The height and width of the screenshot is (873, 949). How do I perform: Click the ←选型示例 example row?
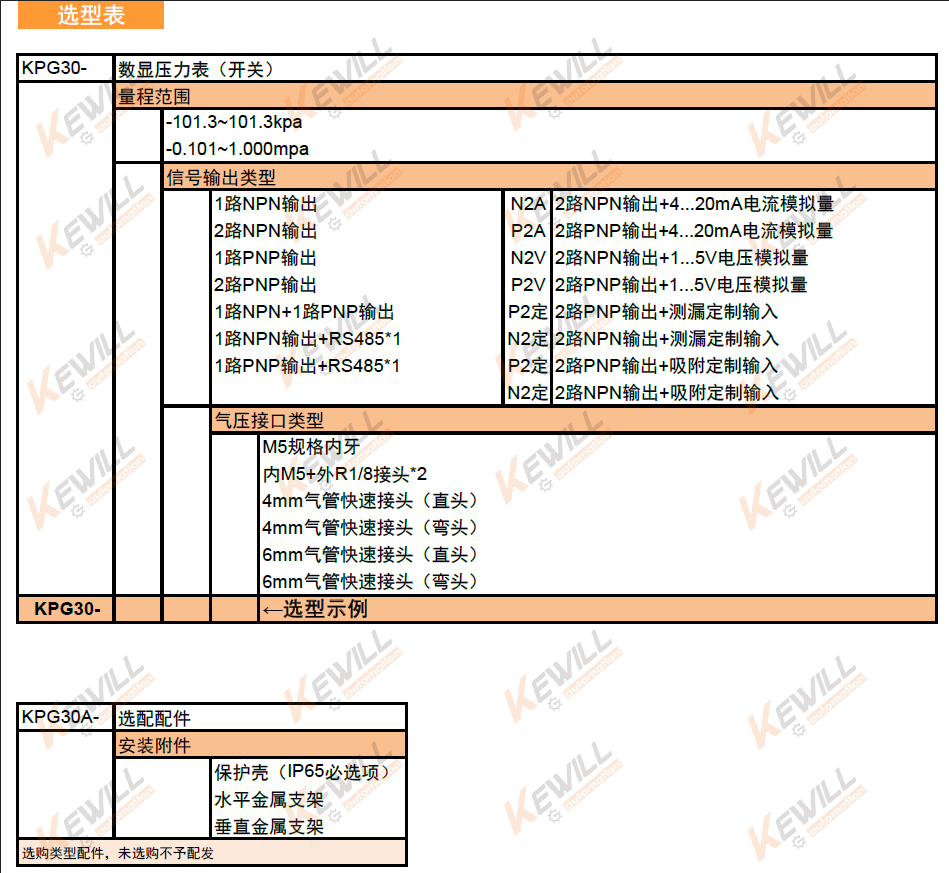[315, 609]
